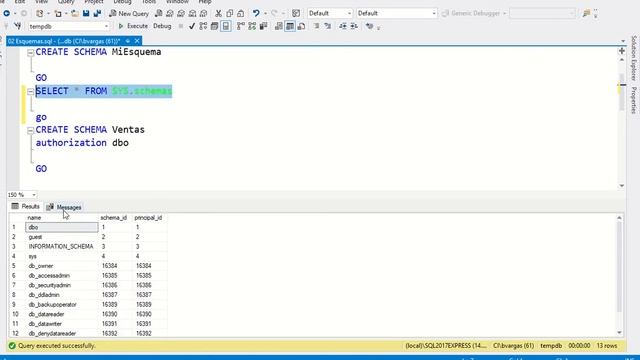Toggle Include Actual Execution Plan
The width and height of the screenshot is (640, 360).
(x=241, y=26)
